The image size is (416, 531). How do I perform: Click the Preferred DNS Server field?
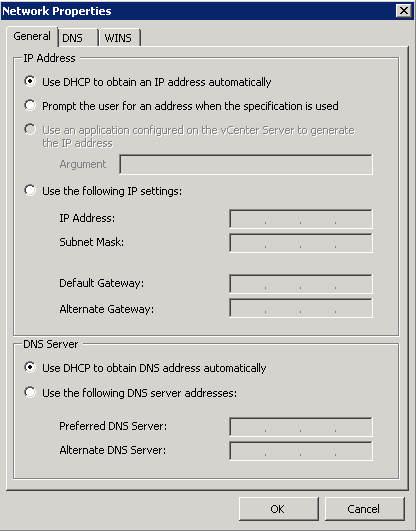click(x=301, y=427)
